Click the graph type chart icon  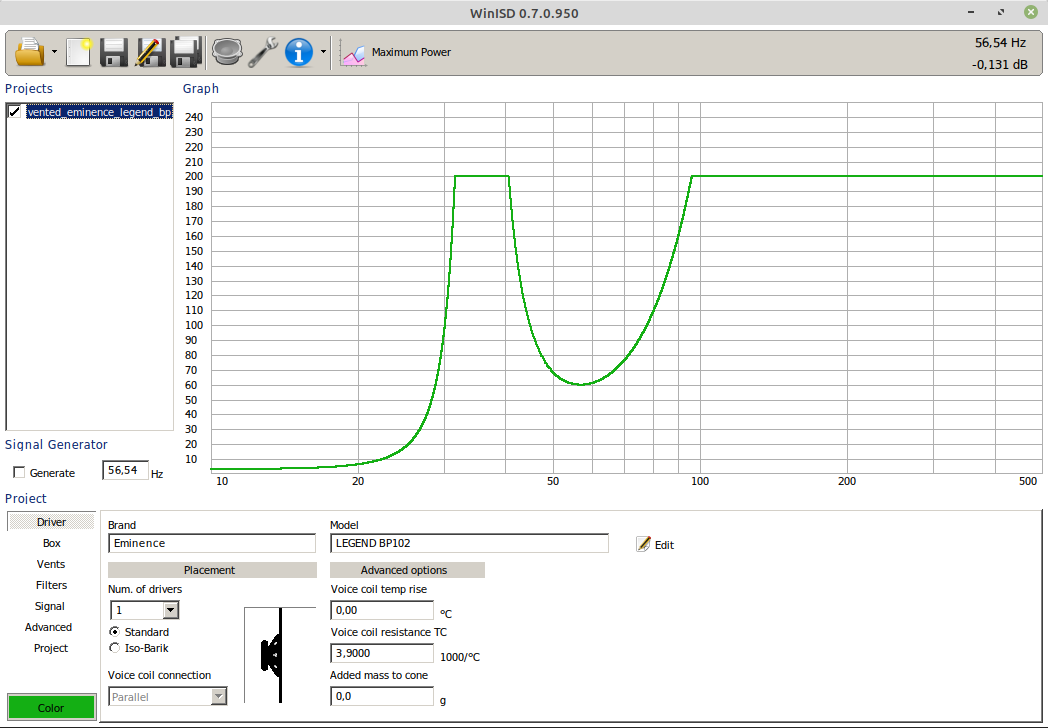click(x=353, y=53)
